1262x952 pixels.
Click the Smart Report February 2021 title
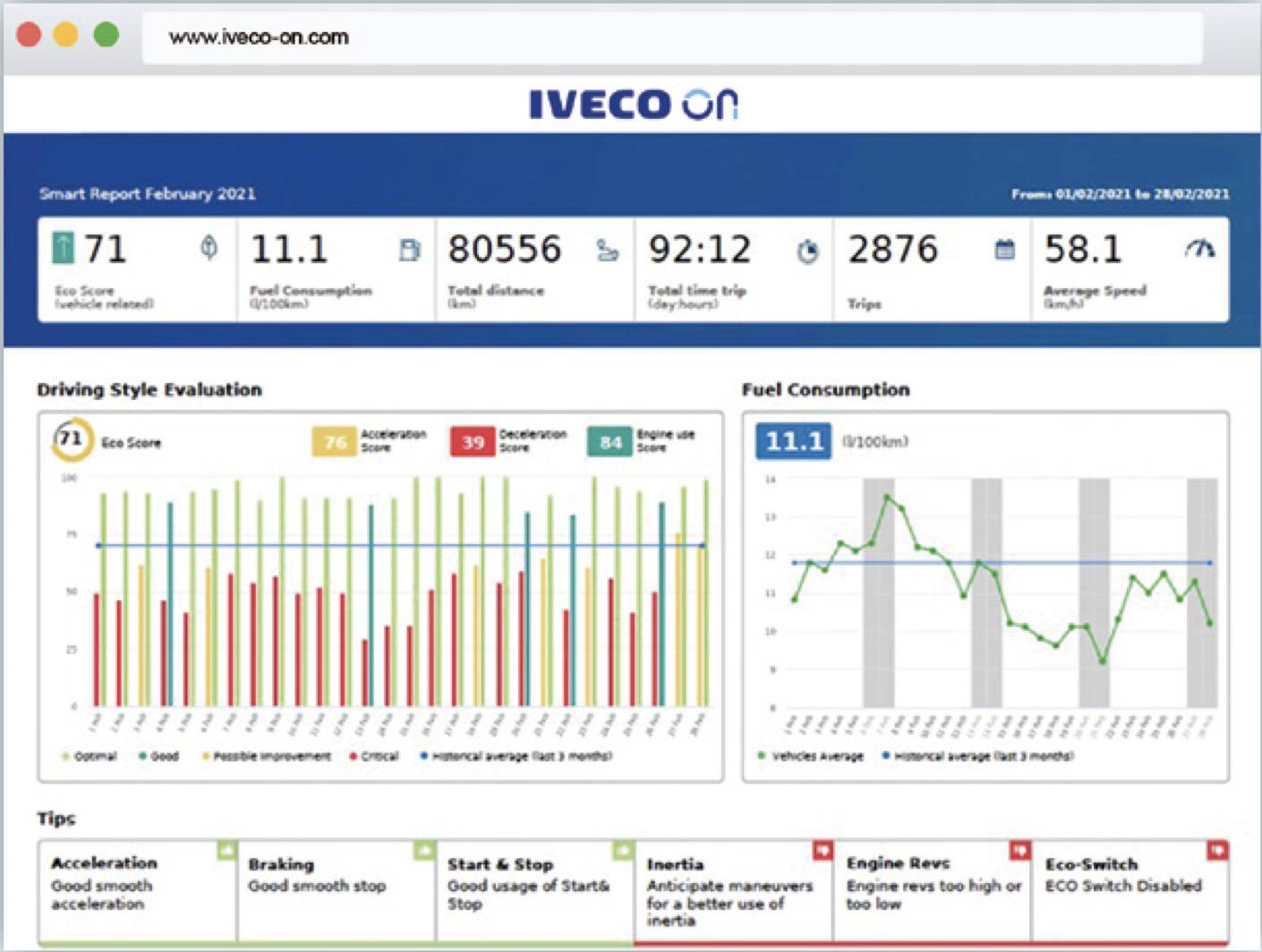(147, 193)
